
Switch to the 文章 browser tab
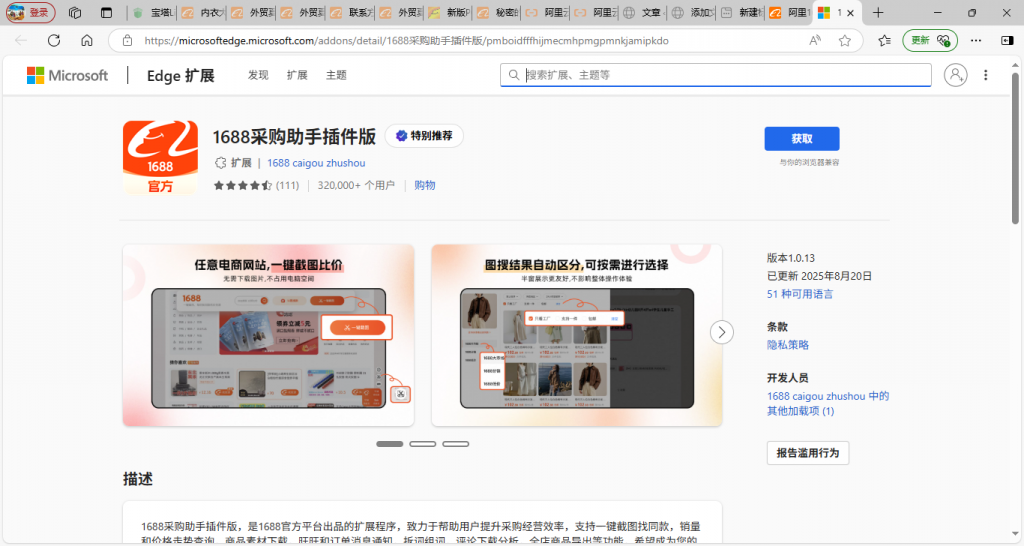click(643, 12)
